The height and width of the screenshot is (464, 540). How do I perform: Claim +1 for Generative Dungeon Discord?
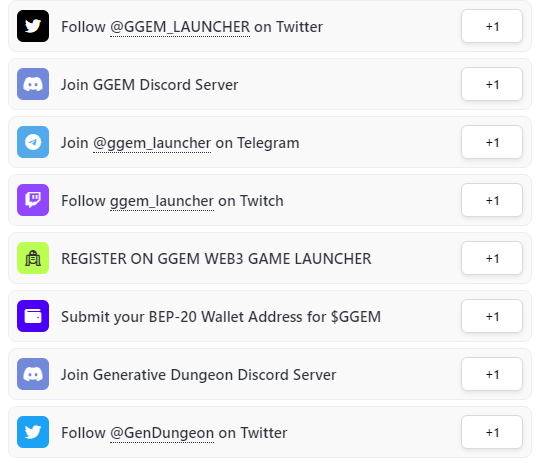(x=492, y=374)
